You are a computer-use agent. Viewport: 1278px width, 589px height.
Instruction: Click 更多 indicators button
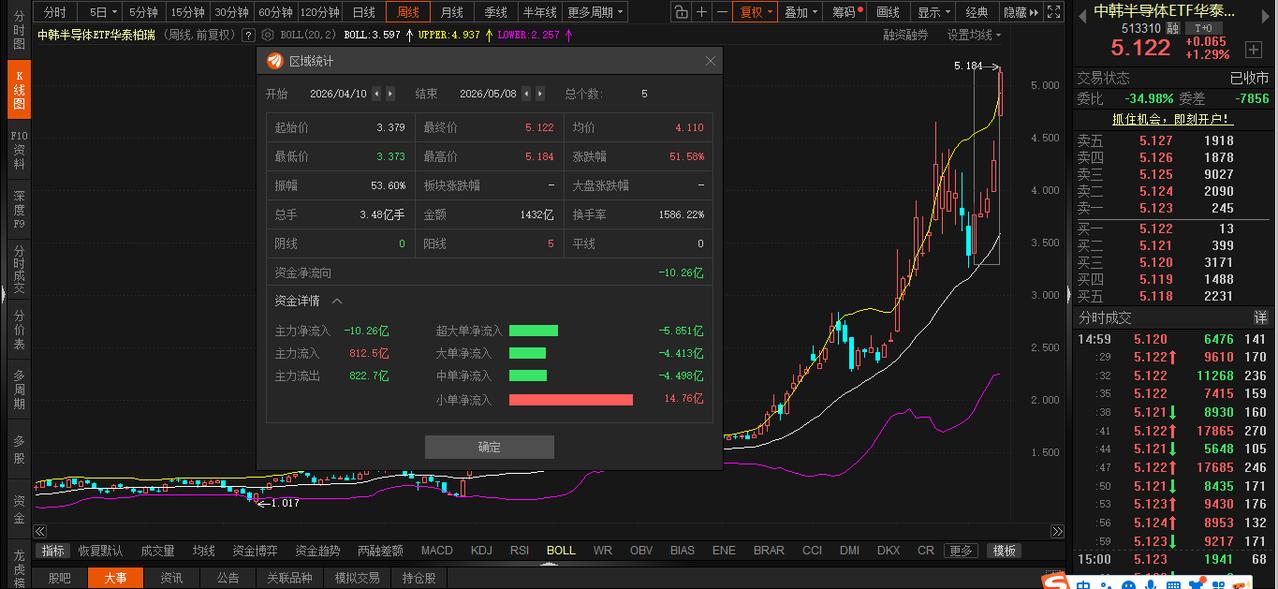point(961,550)
